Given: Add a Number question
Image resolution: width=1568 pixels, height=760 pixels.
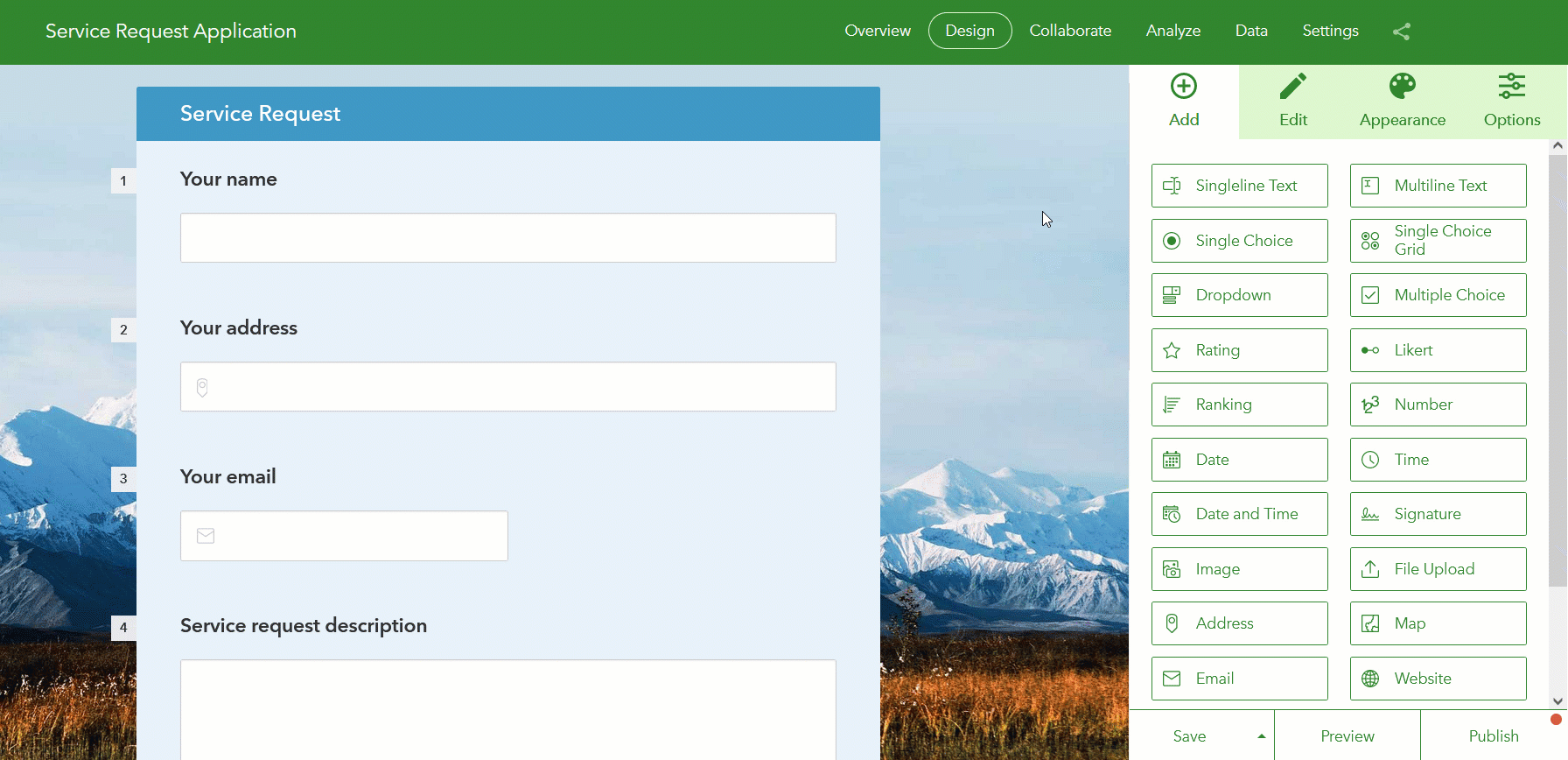Looking at the screenshot, I should pyautogui.click(x=1438, y=405).
